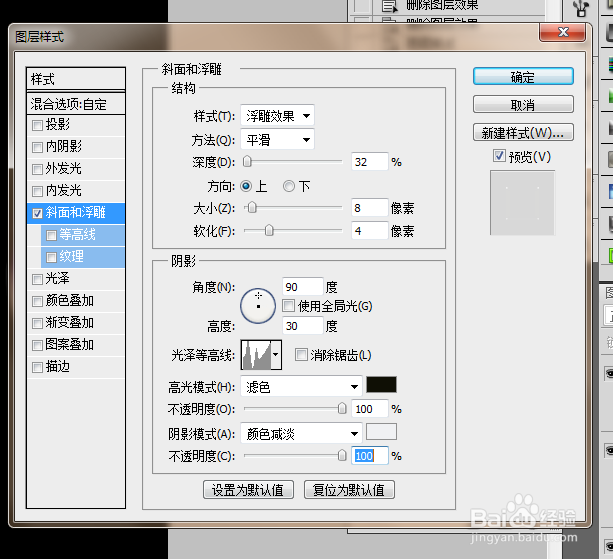Check 消除锯齿(L) option

(301, 355)
